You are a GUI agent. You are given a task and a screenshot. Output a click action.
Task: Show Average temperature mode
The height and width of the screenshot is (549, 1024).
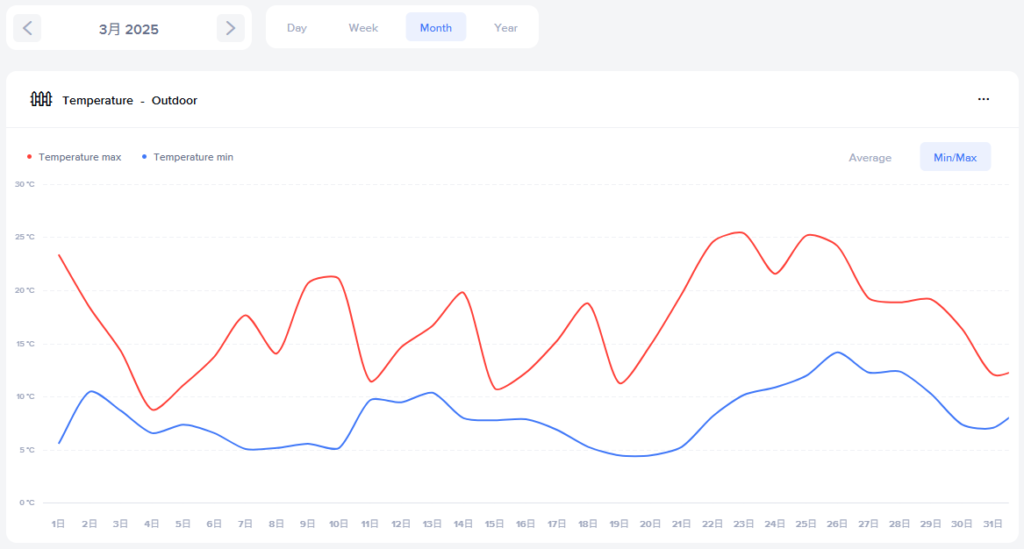point(870,158)
